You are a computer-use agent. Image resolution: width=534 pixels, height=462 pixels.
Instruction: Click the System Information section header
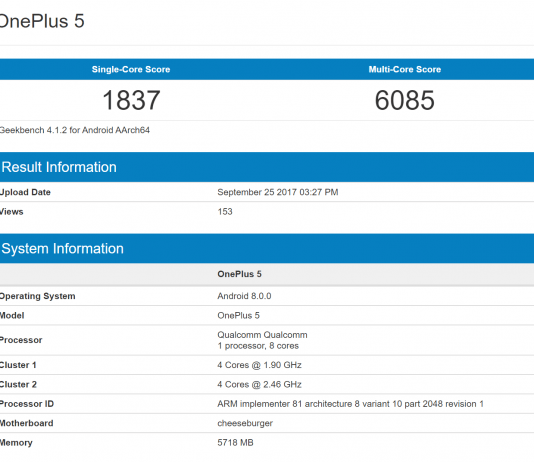coord(62,249)
